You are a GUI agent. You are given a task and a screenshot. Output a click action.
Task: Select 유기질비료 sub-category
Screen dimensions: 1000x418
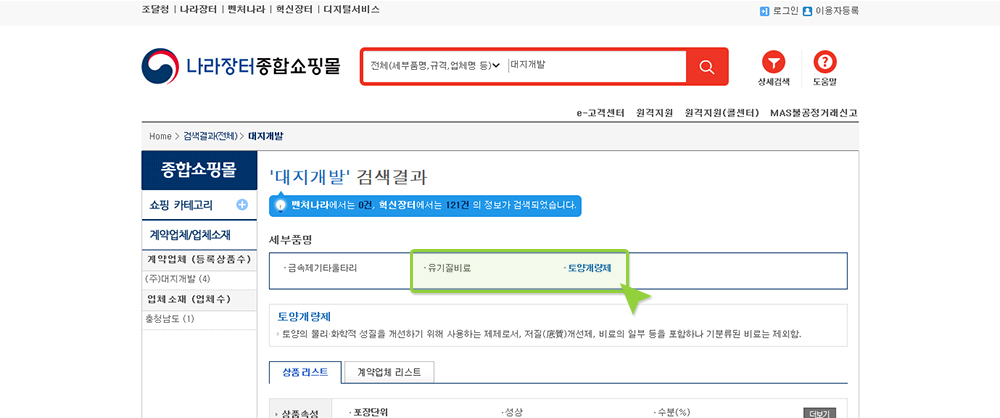pyautogui.click(x=447, y=268)
